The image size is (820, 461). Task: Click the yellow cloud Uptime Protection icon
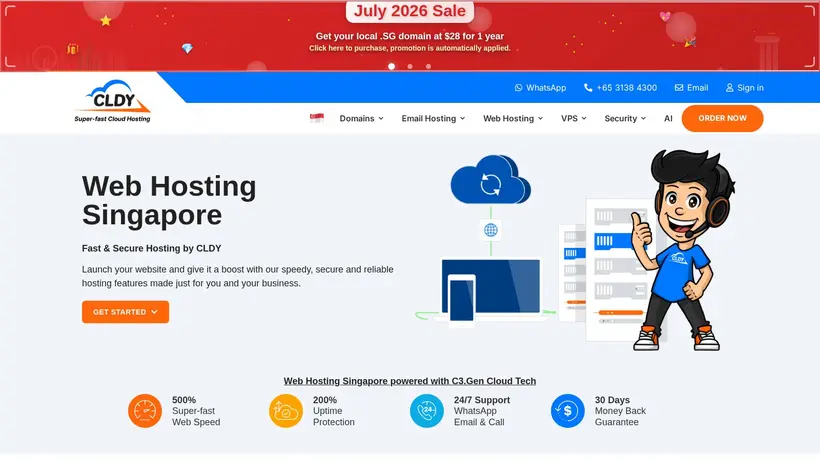tap(286, 411)
